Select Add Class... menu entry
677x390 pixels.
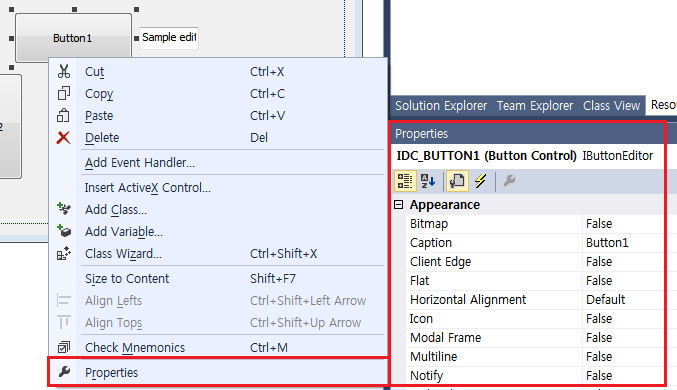tap(218, 209)
